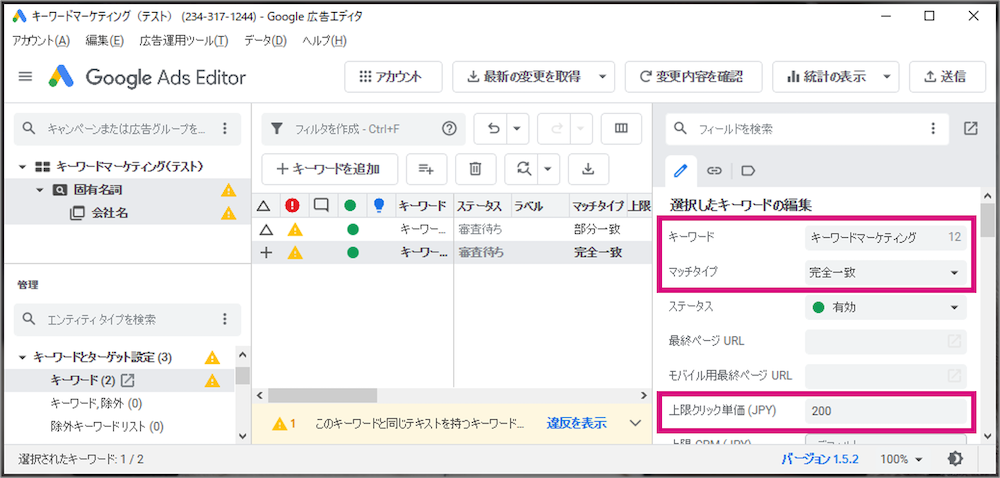Collapse キーワードとターゲット設定 section
Viewport: 1000px width, 478px height.
[23, 358]
